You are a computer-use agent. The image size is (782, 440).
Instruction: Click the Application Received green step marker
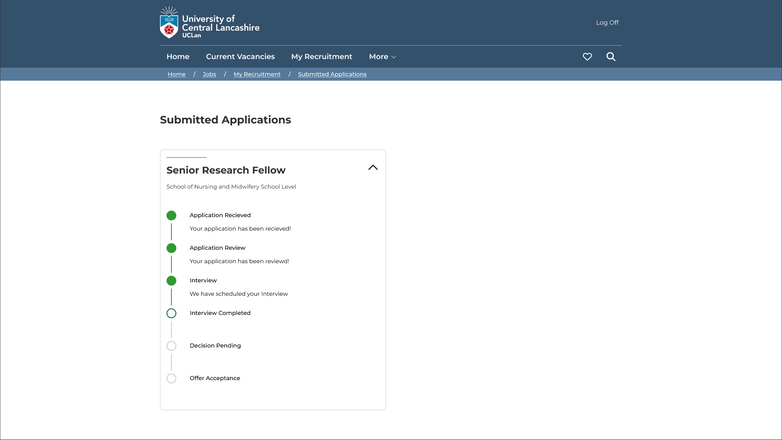(171, 215)
